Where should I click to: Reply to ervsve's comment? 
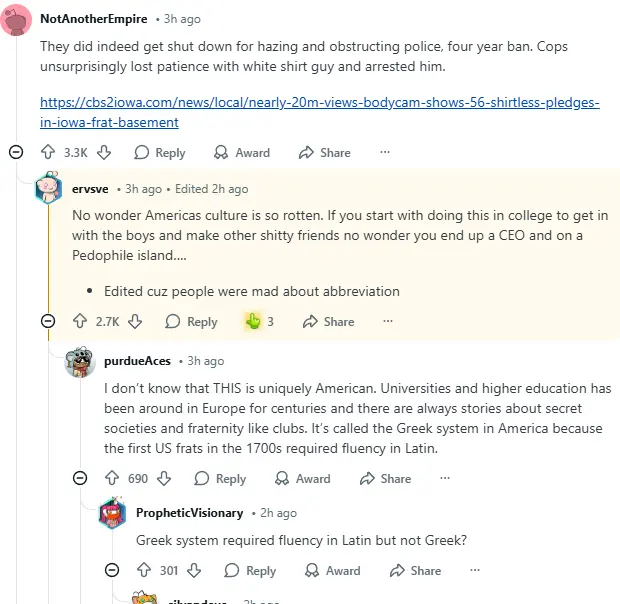point(191,322)
